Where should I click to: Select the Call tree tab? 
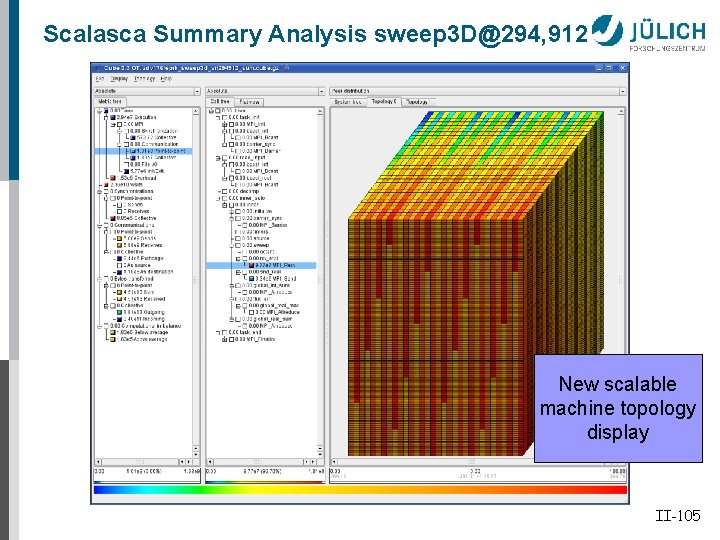(220, 101)
